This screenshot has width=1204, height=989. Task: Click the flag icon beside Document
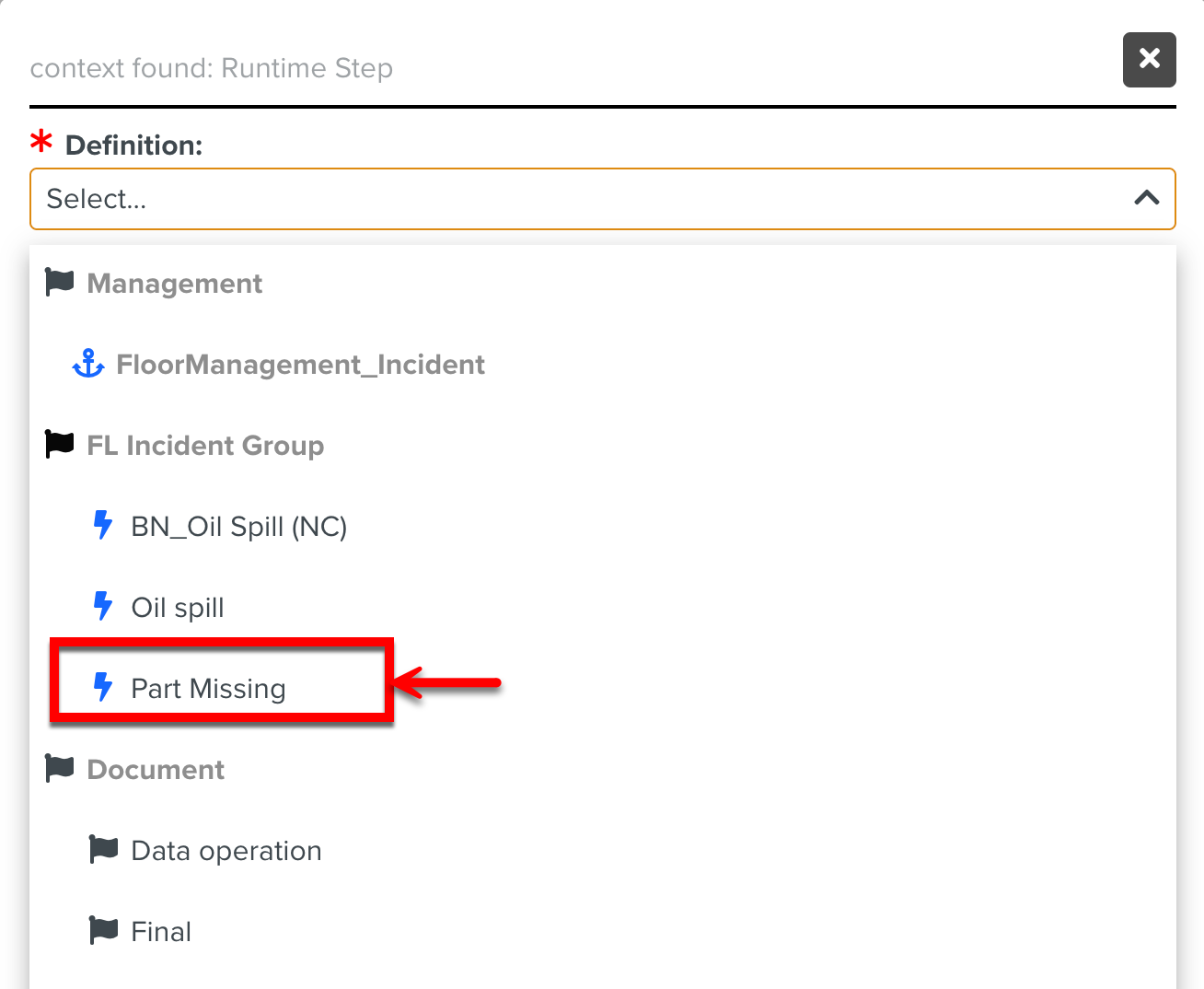[58, 768]
